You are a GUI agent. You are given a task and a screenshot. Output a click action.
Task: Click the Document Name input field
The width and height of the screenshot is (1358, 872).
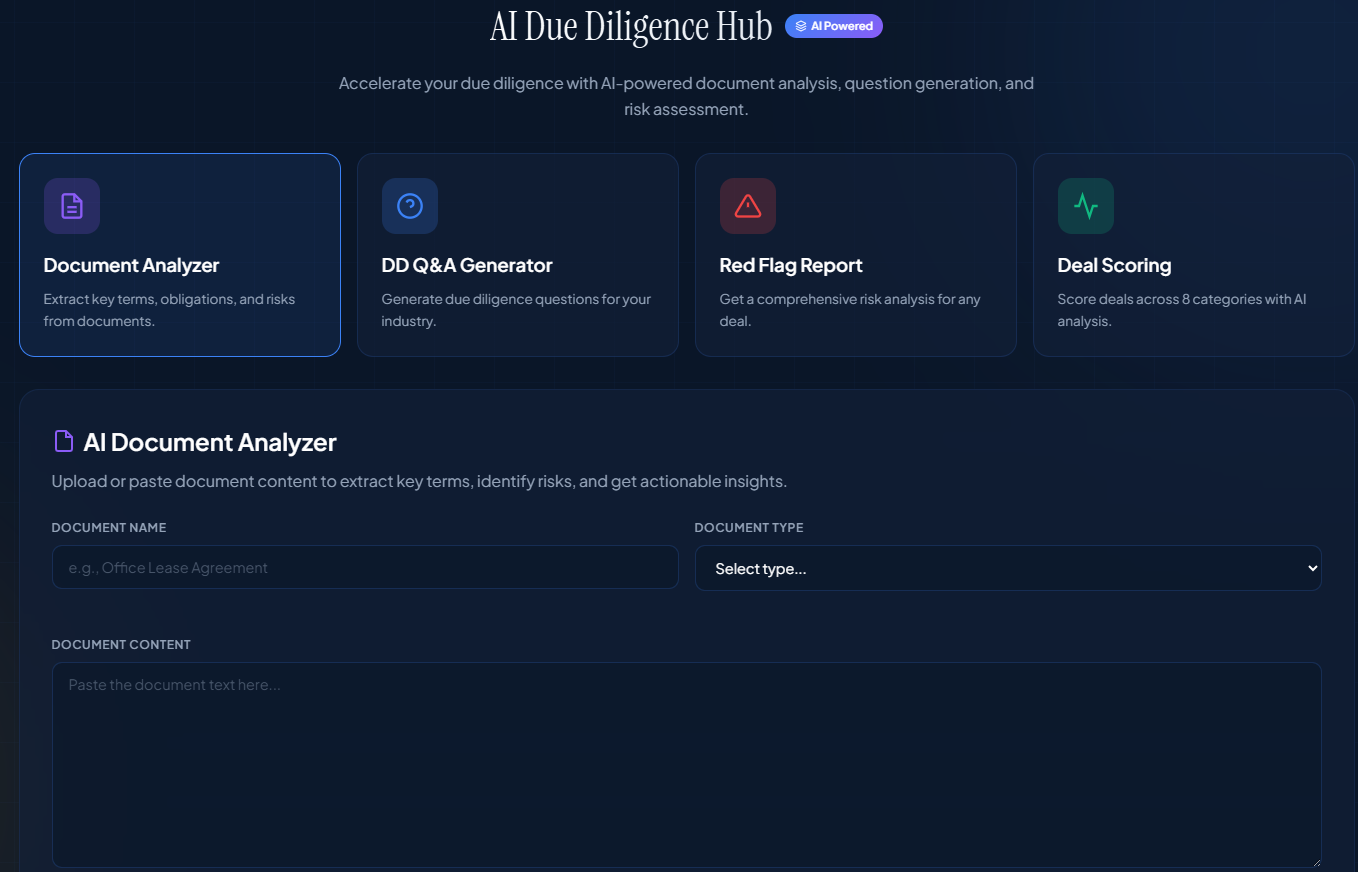365,567
